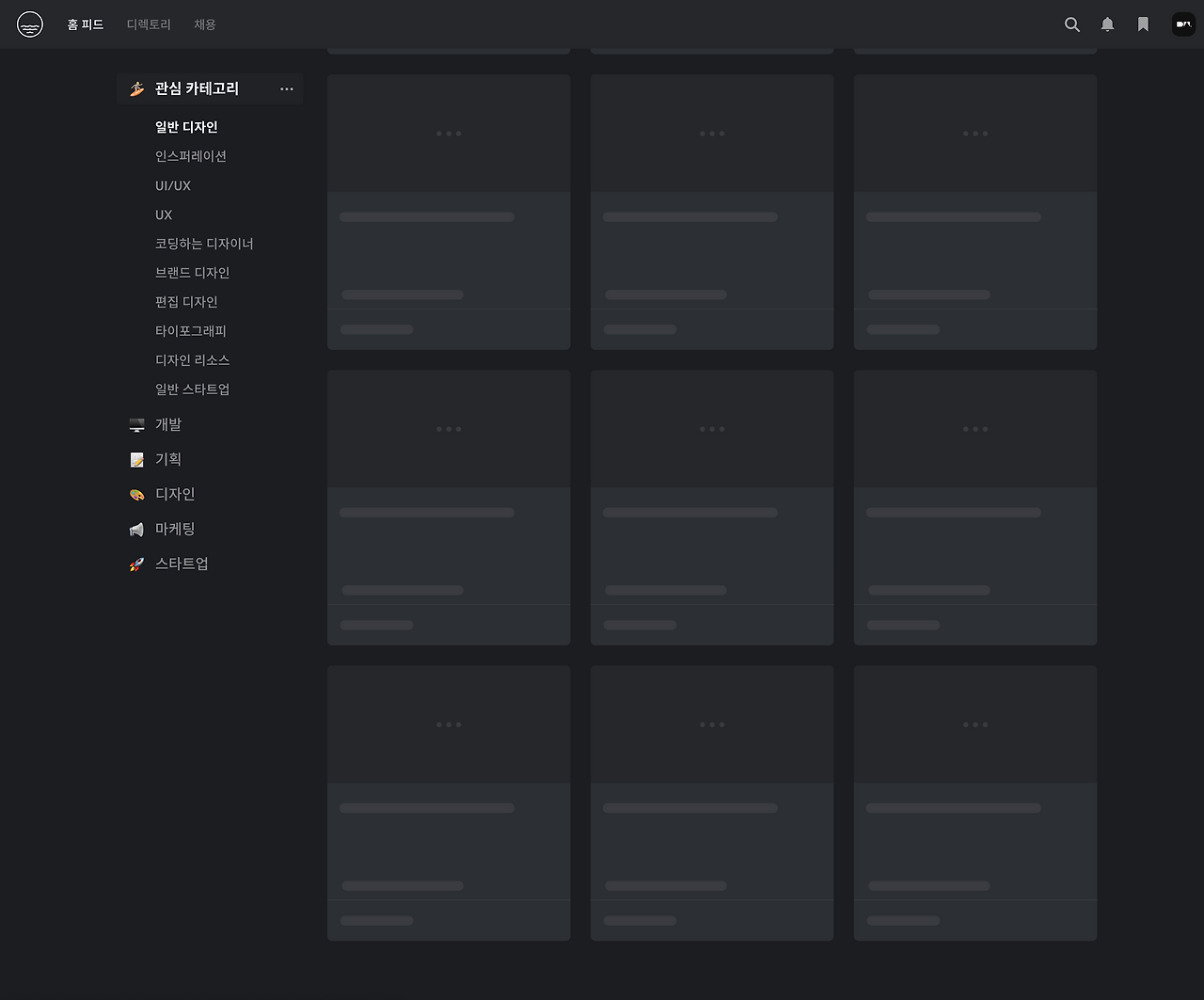Screen dimensions: 1204x1000
Task: Click the surfer icon beside 관심 카테고리
Action: tap(137, 88)
